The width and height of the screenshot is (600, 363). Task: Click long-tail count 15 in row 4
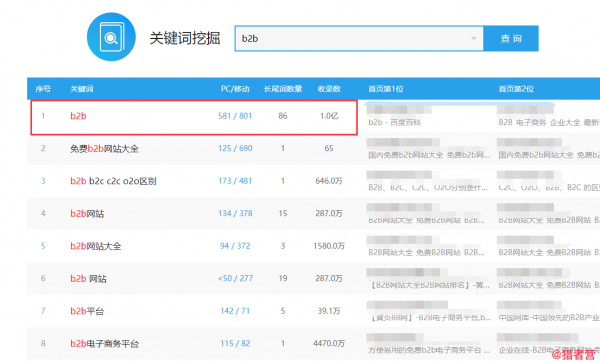coord(283,213)
